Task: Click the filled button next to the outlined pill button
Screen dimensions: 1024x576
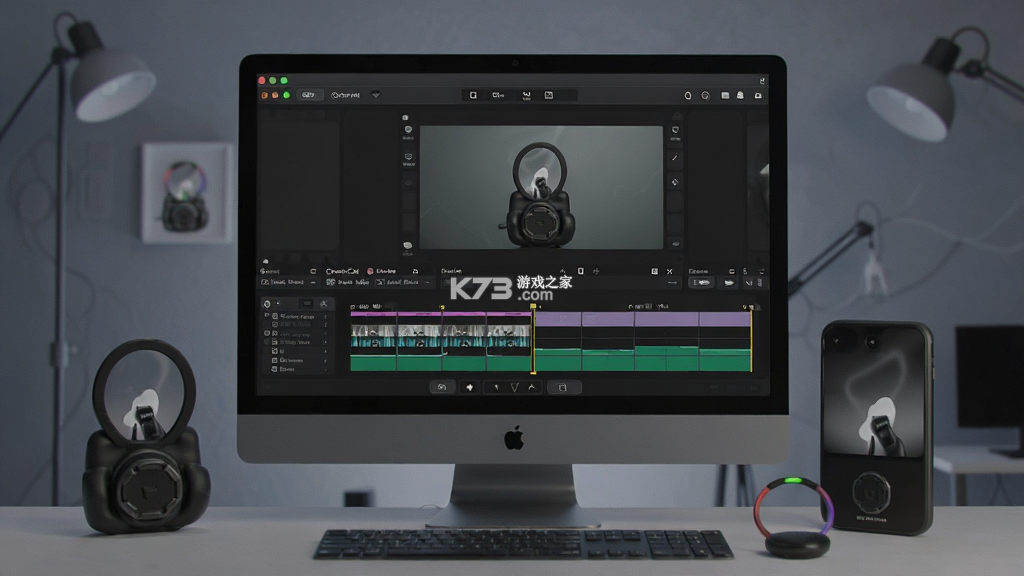Action: (x=729, y=282)
